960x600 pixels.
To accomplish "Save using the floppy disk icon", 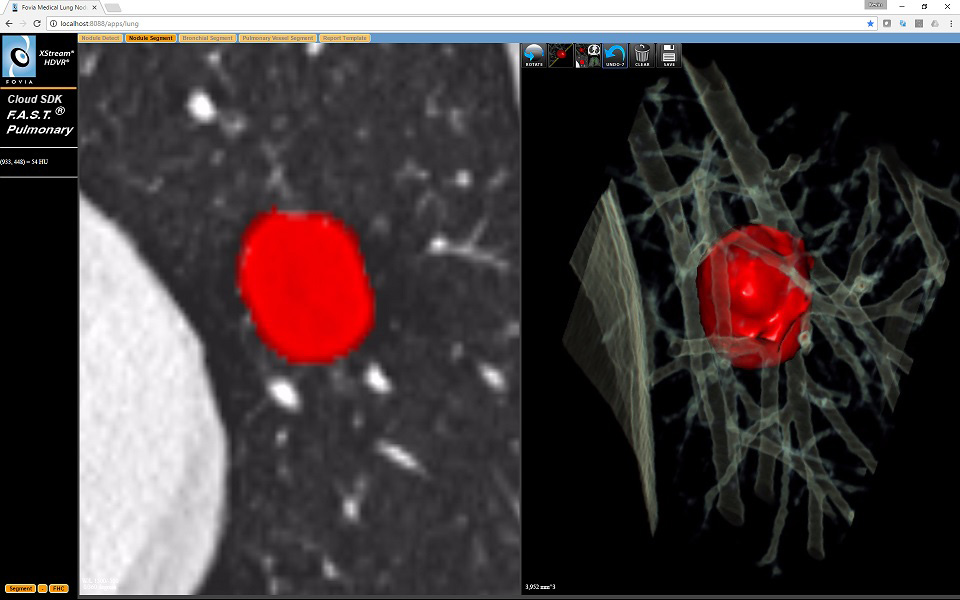I will tap(668, 56).
